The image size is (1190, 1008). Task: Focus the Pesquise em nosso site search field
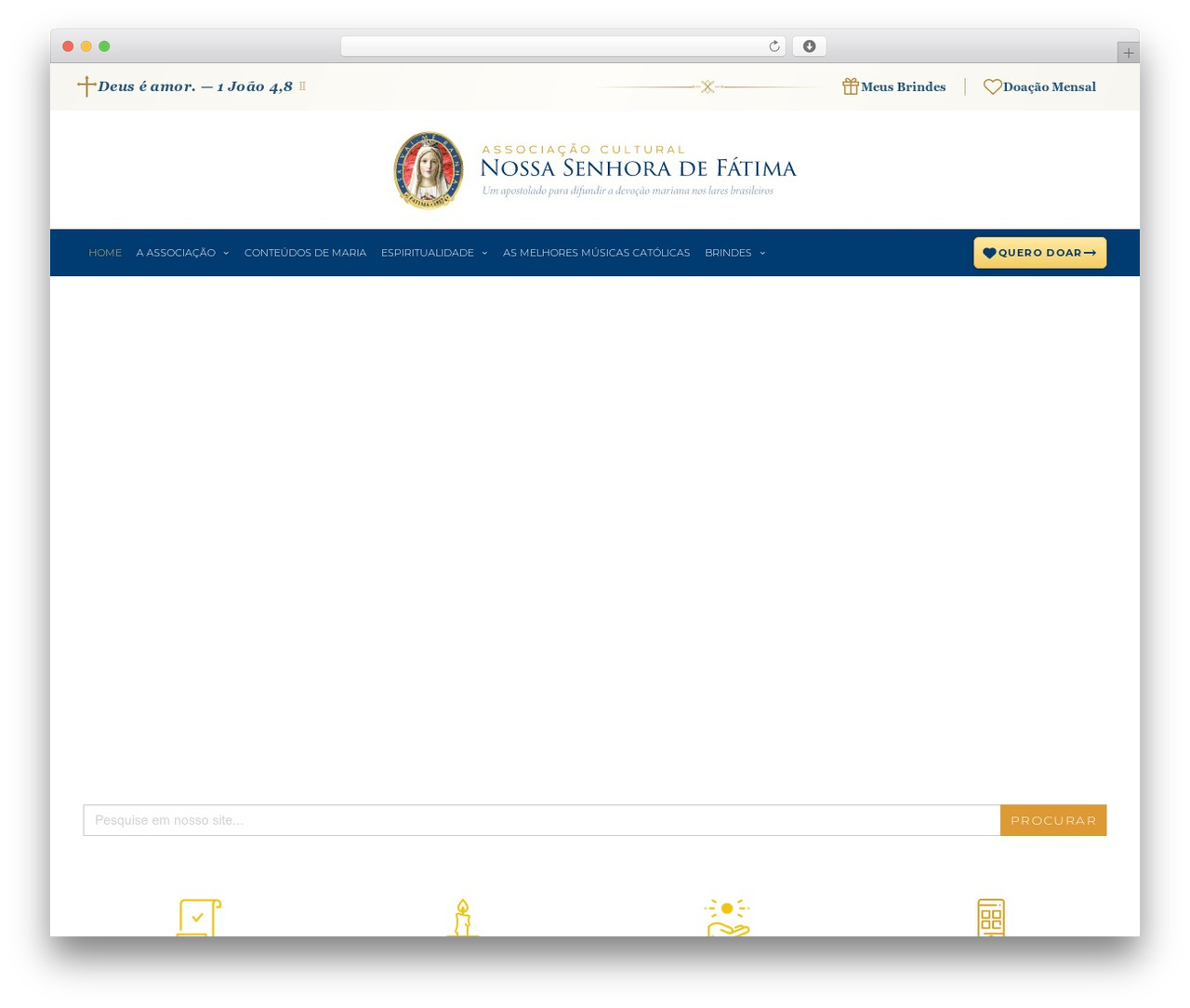point(542,820)
